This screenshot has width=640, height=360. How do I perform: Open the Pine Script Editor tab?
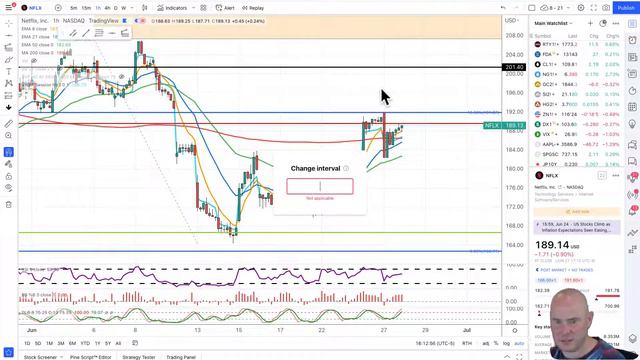pyautogui.click(x=90, y=357)
